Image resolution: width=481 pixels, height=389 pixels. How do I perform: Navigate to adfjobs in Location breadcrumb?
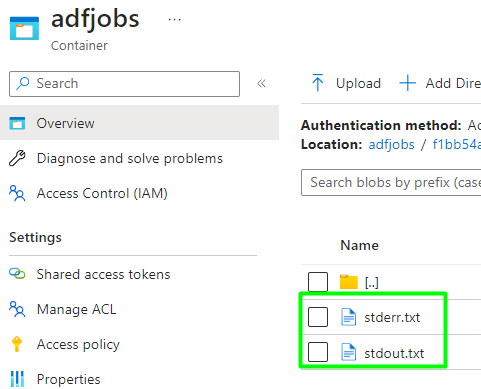[x=391, y=145]
